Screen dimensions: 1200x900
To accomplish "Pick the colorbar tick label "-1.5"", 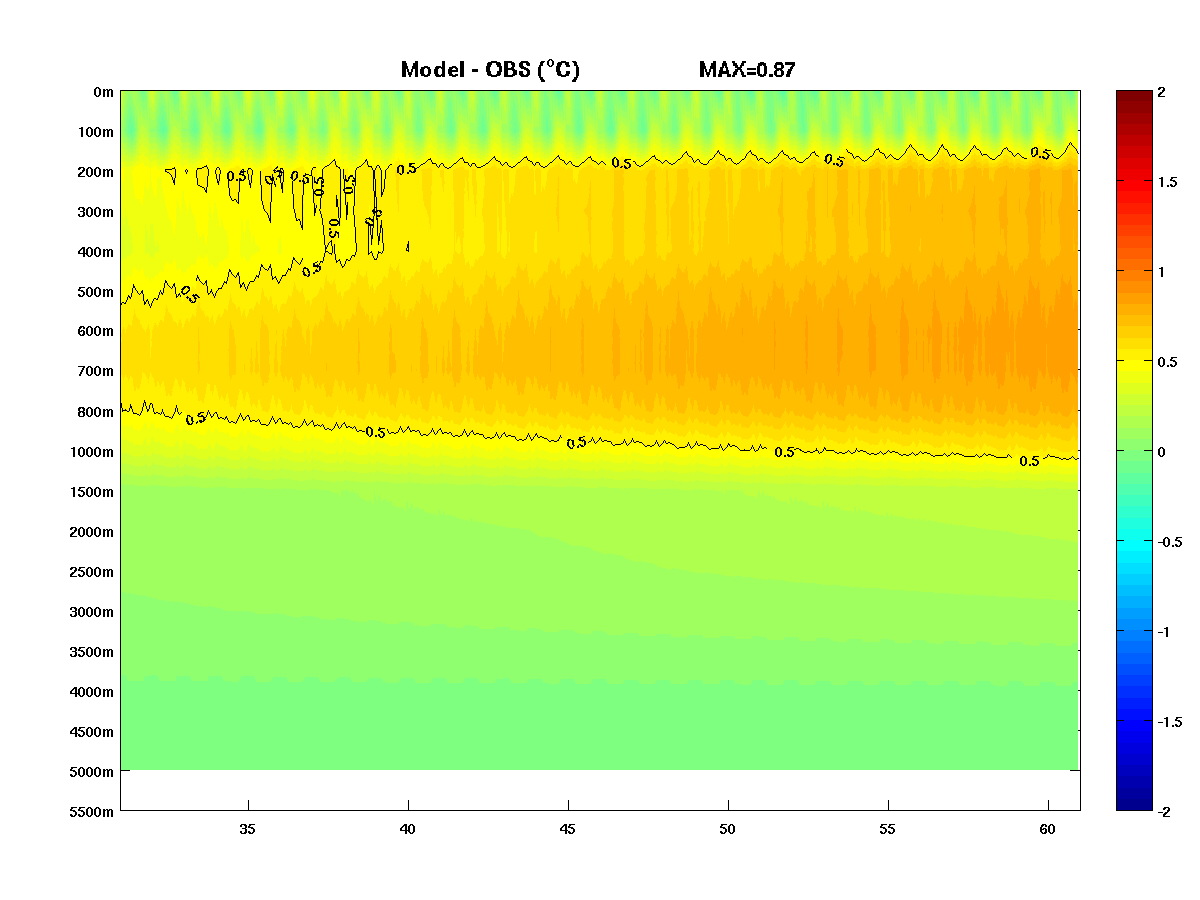I will [x=1169, y=722].
